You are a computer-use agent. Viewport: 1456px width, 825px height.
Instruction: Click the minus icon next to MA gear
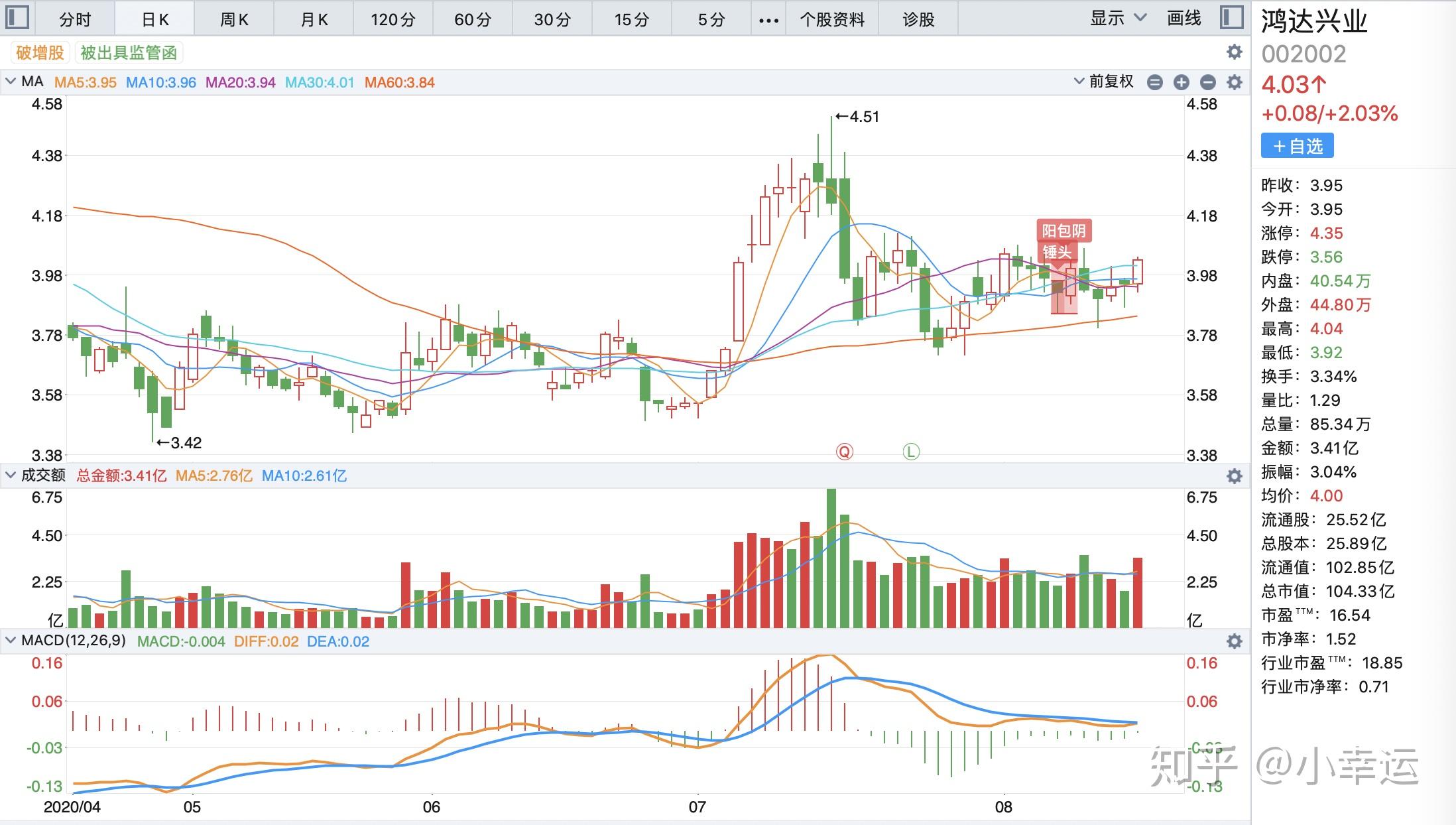[1207, 82]
